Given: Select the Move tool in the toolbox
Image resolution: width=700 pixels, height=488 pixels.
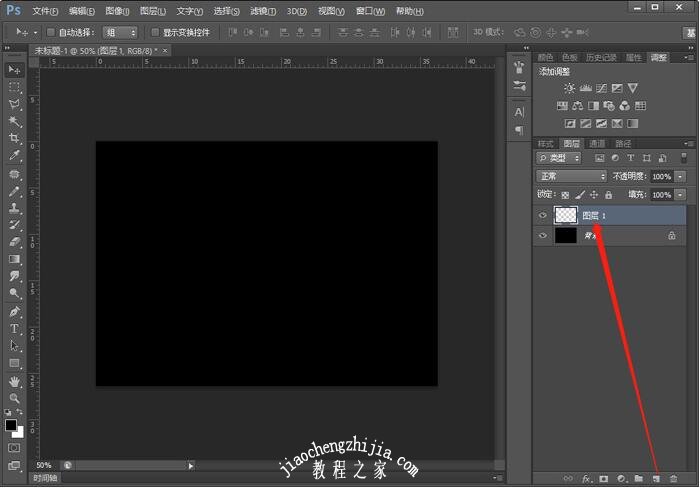Looking at the screenshot, I should 14,69.
